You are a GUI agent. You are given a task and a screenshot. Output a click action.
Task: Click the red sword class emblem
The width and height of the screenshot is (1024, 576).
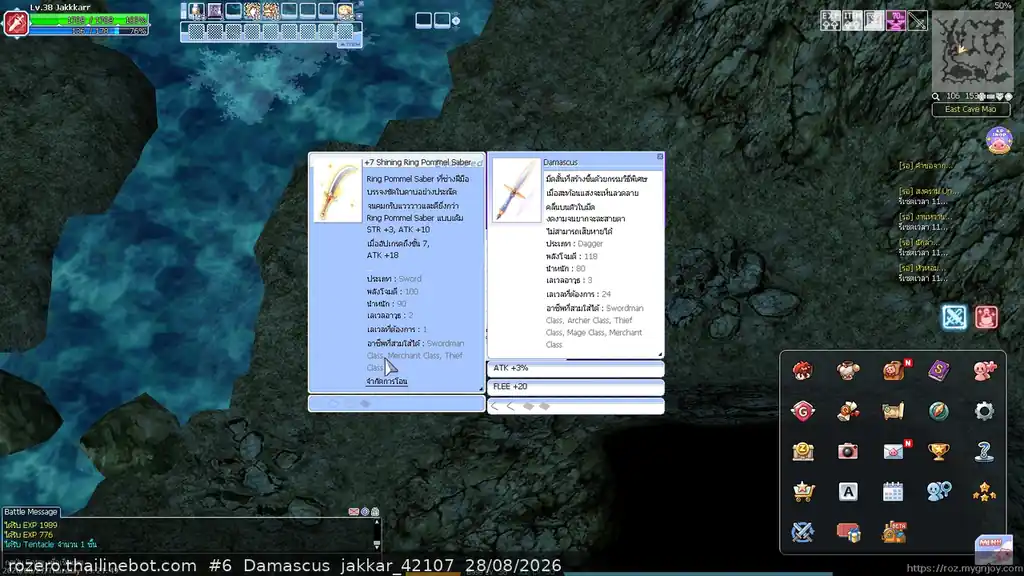click(16, 24)
